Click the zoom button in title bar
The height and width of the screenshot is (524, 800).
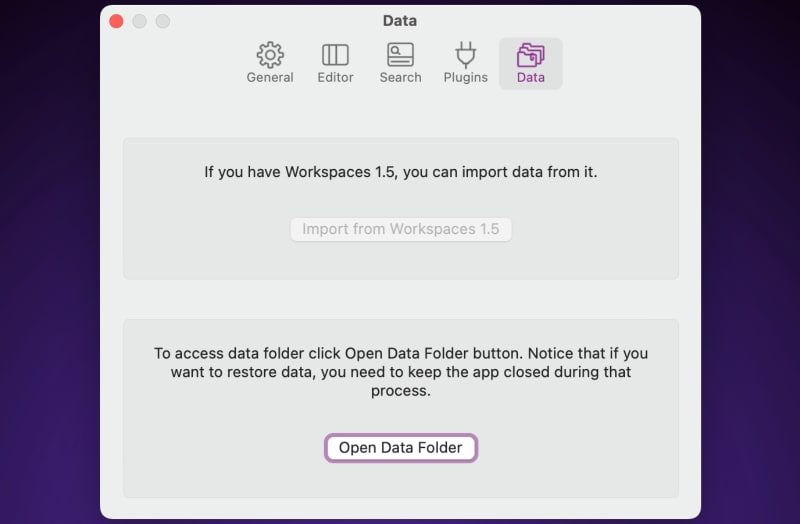[x=163, y=21]
